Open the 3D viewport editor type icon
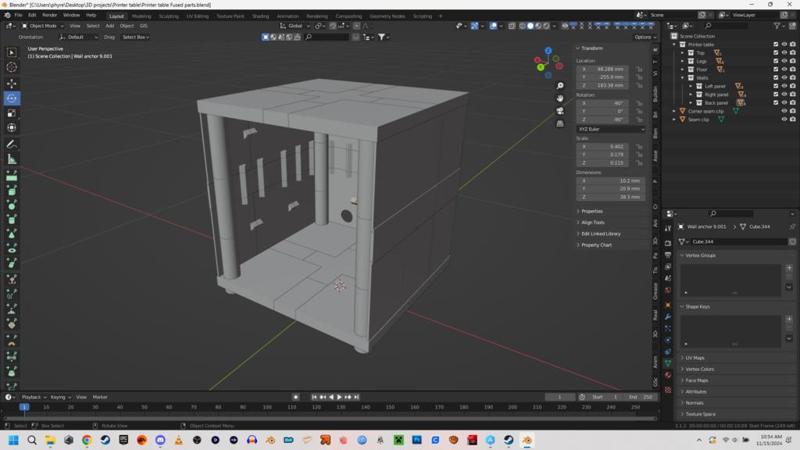 click(x=9, y=26)
